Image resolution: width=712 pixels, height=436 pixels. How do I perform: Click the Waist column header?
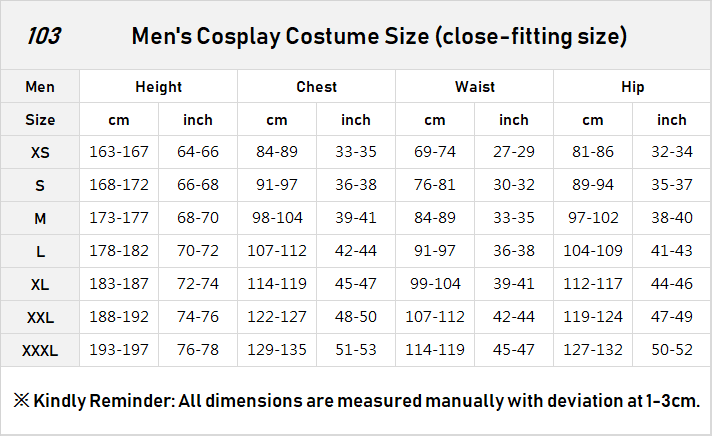[474, 87]
